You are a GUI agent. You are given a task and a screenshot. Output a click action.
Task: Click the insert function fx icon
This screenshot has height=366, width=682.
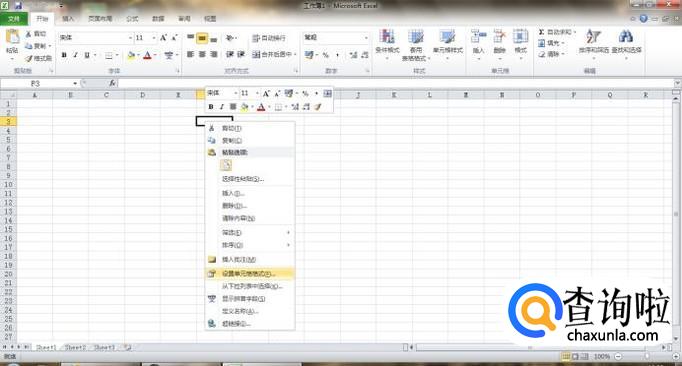(x=112, y=83)
